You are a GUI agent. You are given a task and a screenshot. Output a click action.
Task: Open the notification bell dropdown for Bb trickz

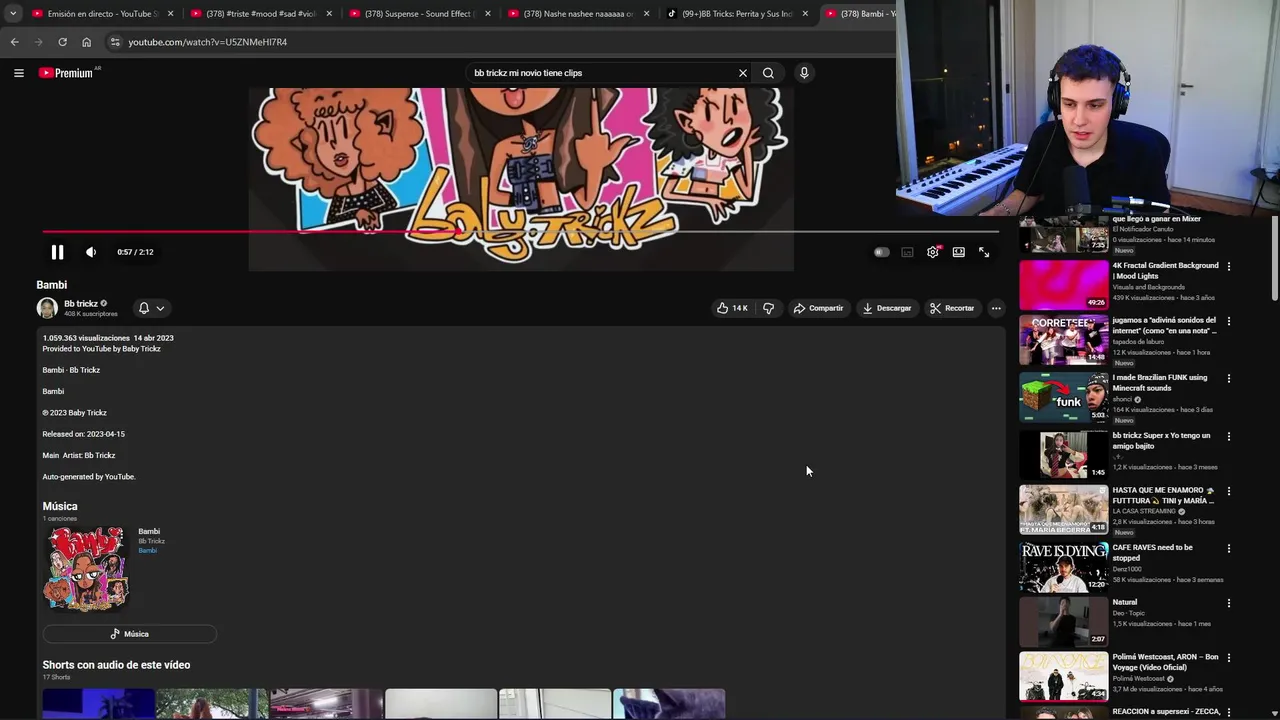(x=151, y=308)
